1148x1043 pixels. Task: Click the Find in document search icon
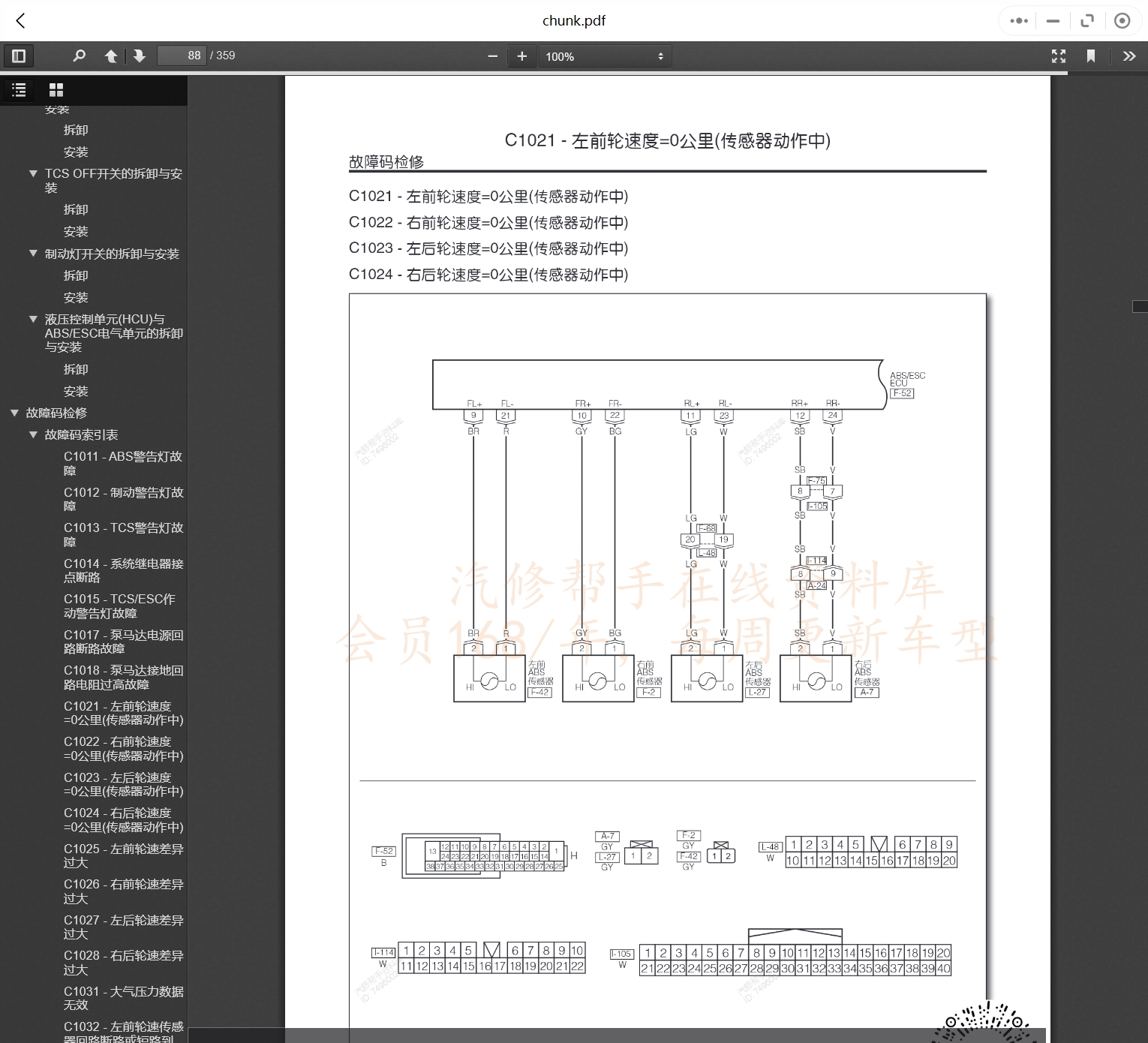80,56
